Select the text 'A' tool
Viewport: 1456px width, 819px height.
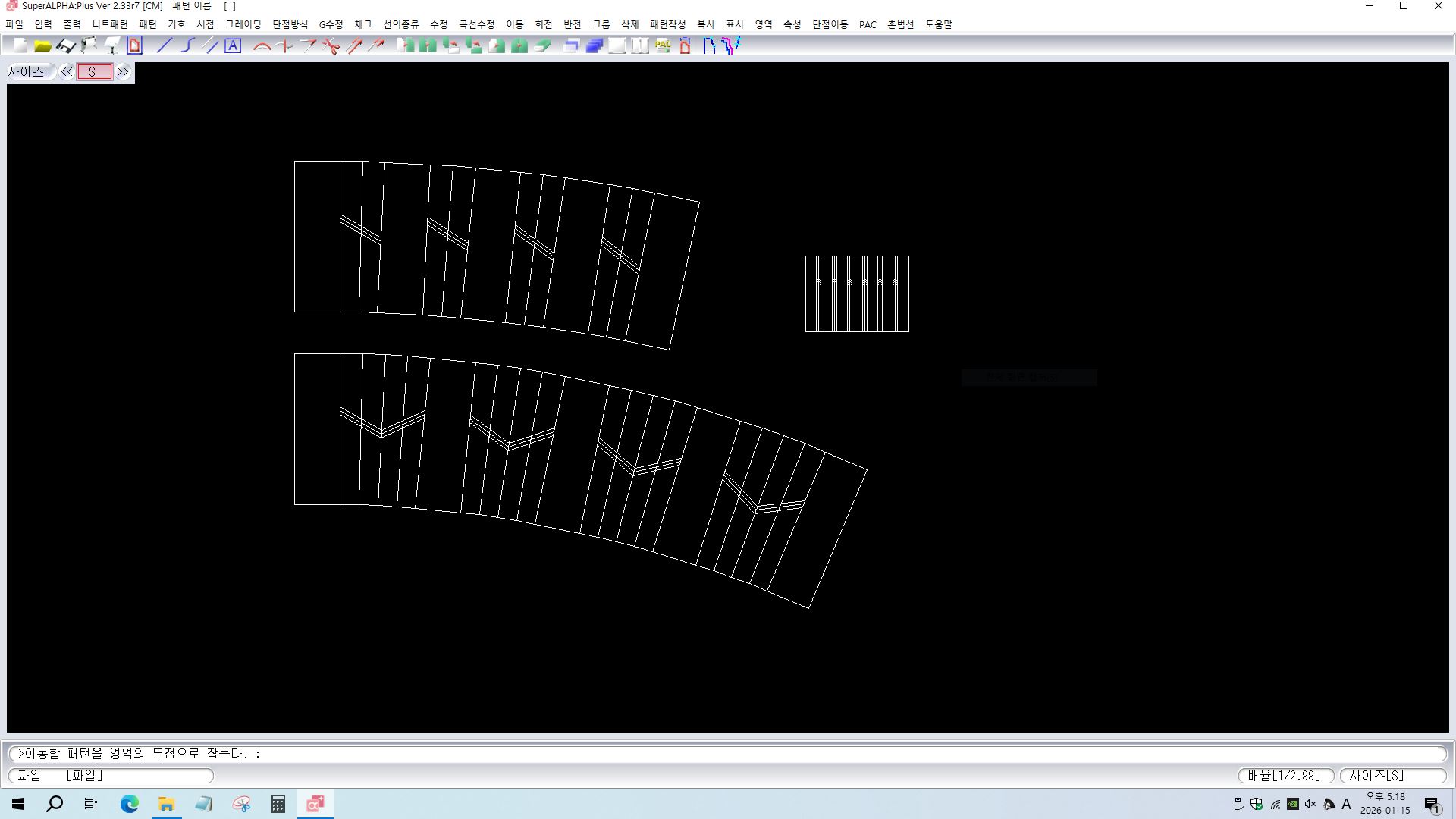(x=233, y=46)
